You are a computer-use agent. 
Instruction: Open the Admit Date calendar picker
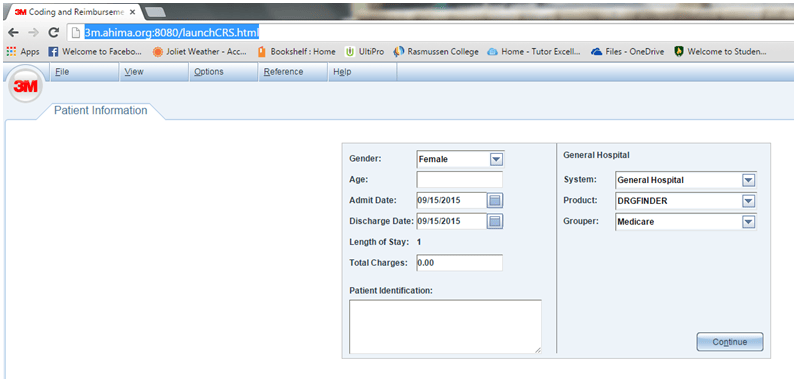click(x=495, y=201)
